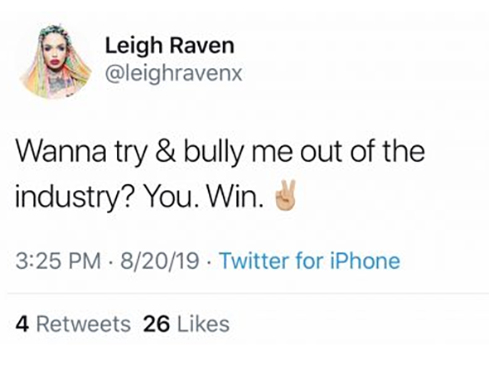Open the Leigh Raven display name
489x366 pixels.
point(170,46)
